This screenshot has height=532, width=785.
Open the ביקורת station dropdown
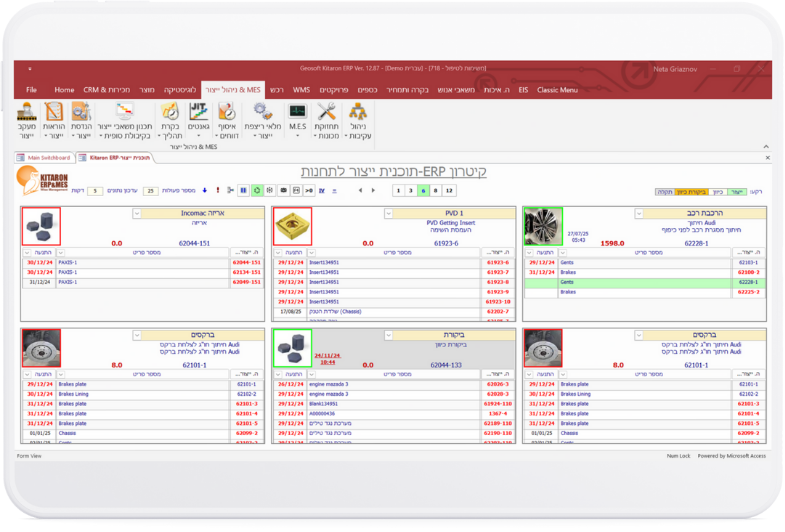pyautogui.click(x=388, y=335)
